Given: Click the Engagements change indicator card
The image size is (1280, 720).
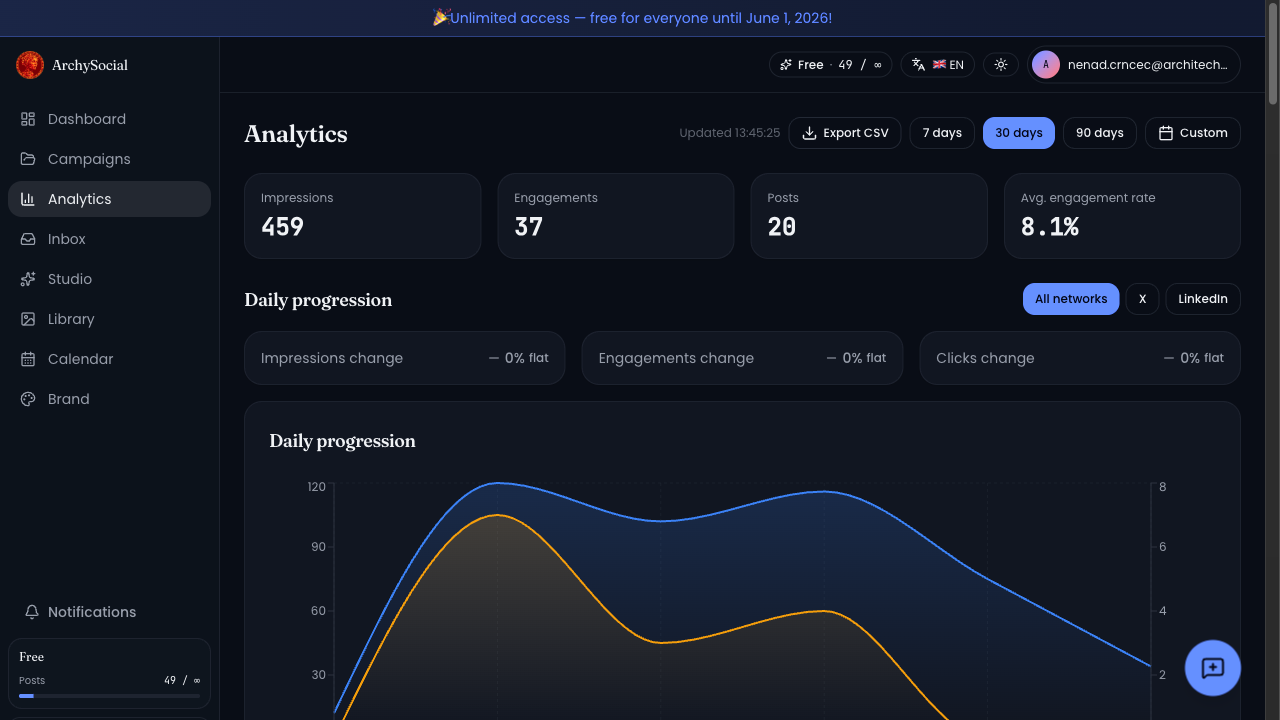Looking at the screenshot, I should click(742, 358).
